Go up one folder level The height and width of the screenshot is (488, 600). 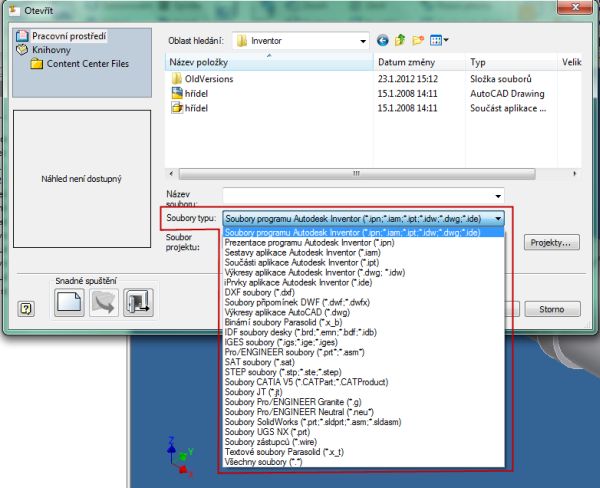400,41
